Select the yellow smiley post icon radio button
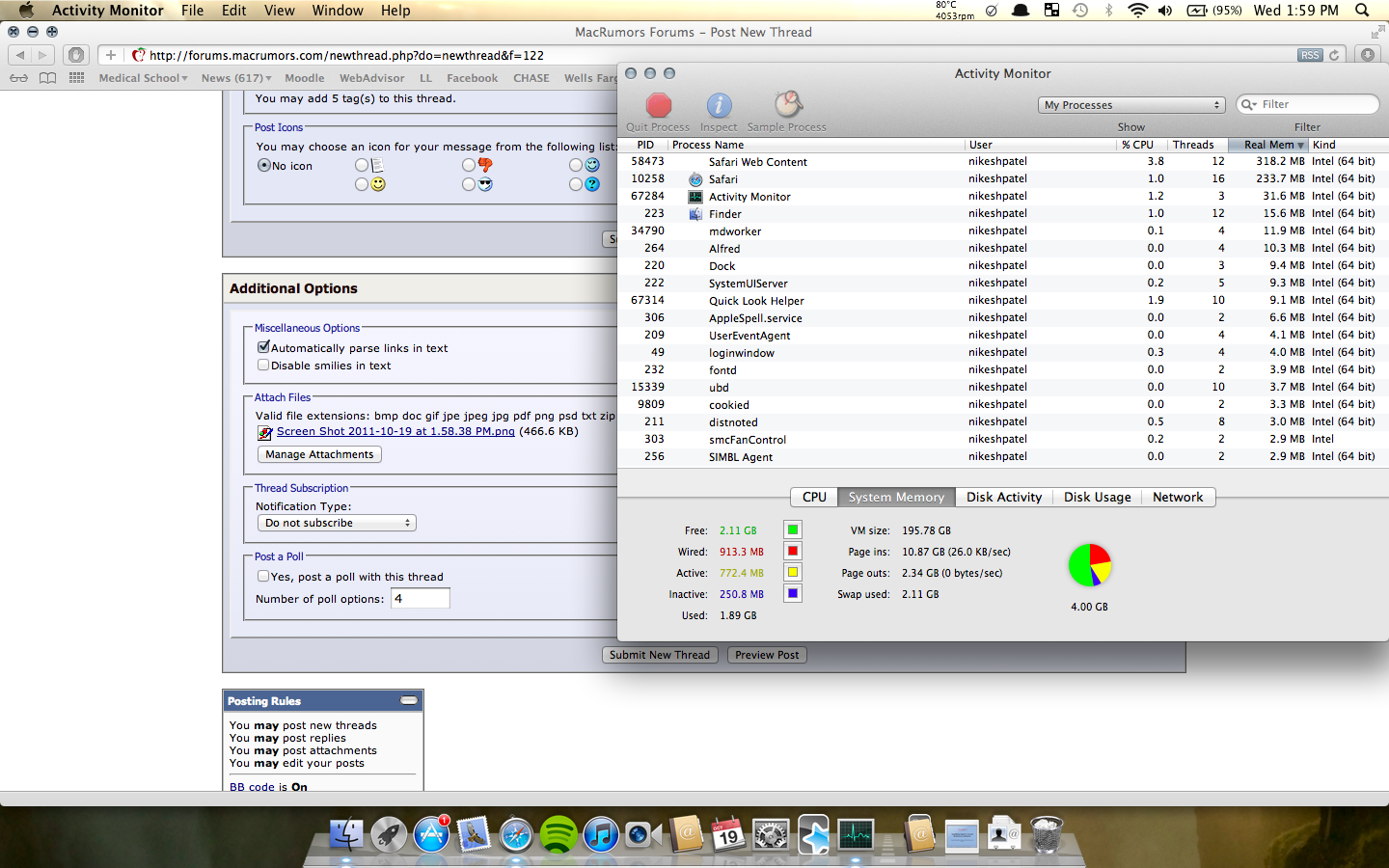This screenshot has height=868, width=1389. coord(362,183)
